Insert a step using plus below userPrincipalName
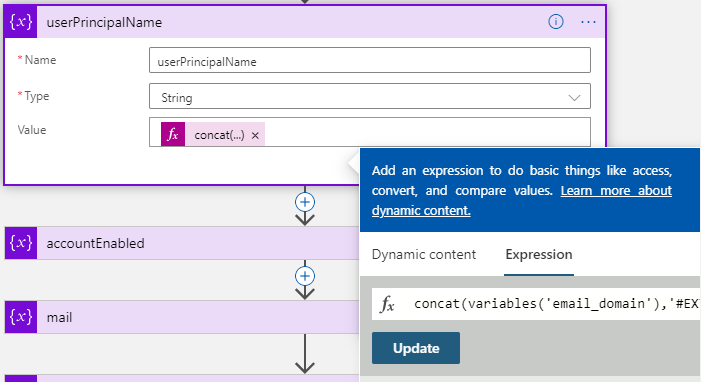This screenshot has width=701, height=382. (305, 202)
